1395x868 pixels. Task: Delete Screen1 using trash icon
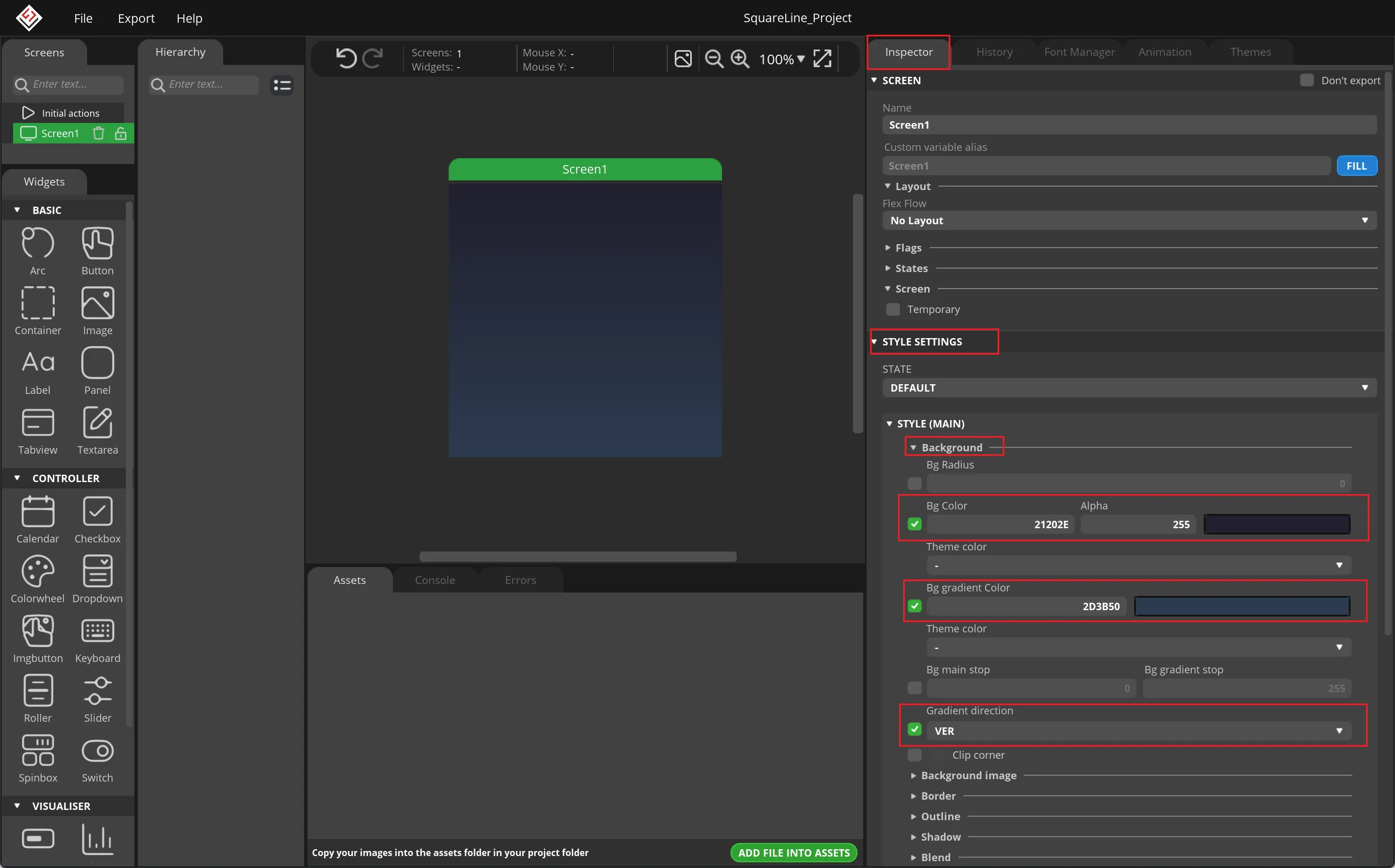[x=99, y=133]
